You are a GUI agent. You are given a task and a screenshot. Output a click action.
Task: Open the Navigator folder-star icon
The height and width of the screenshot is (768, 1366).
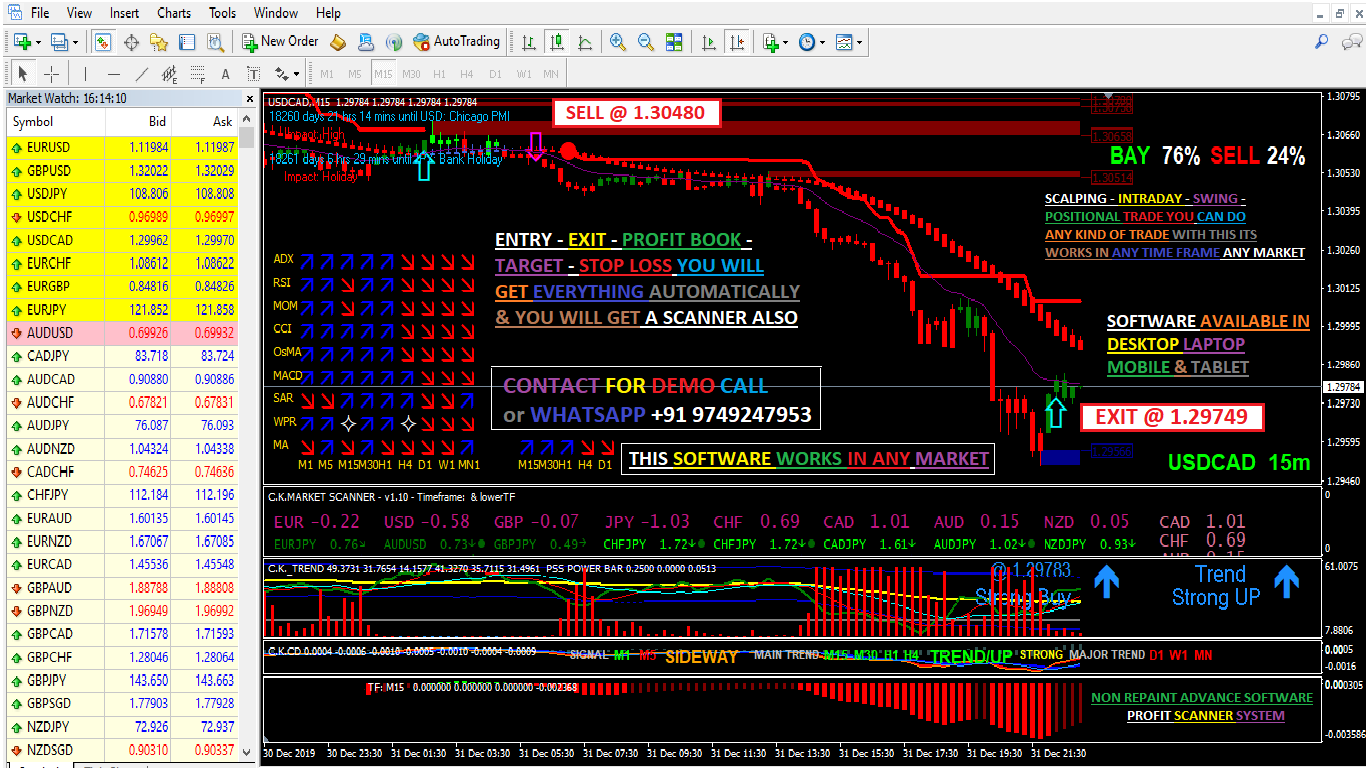click(x=159, y=42)
